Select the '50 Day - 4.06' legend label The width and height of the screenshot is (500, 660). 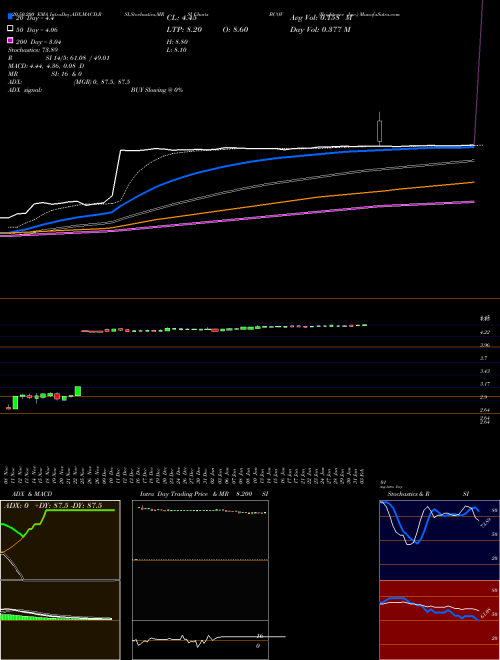37,29
